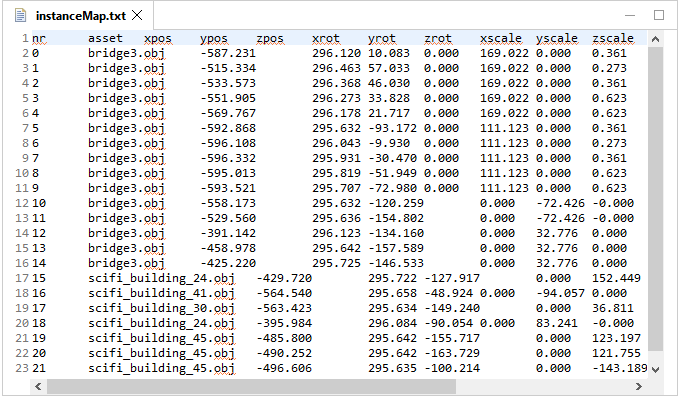Click value -120.259 on line 12
This screenshot has height=396, width=678.
coord(396,203)
